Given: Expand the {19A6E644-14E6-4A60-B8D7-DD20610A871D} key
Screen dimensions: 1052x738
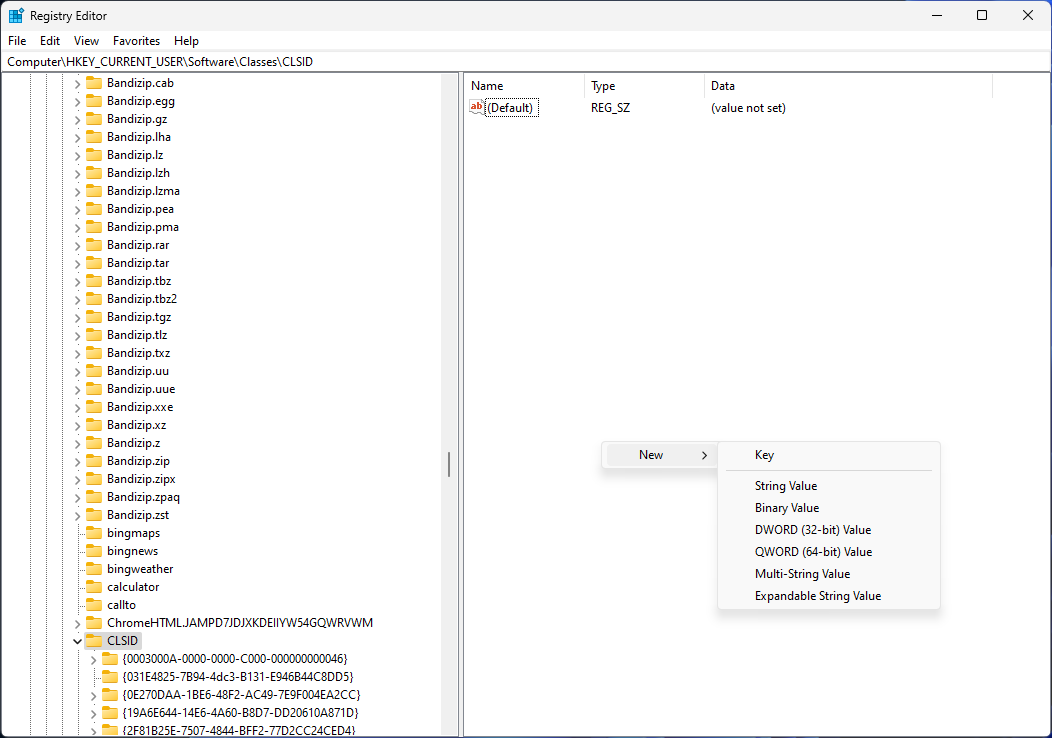Looking at the screenshot, I should pyautogui.click(x=93, y=714).
